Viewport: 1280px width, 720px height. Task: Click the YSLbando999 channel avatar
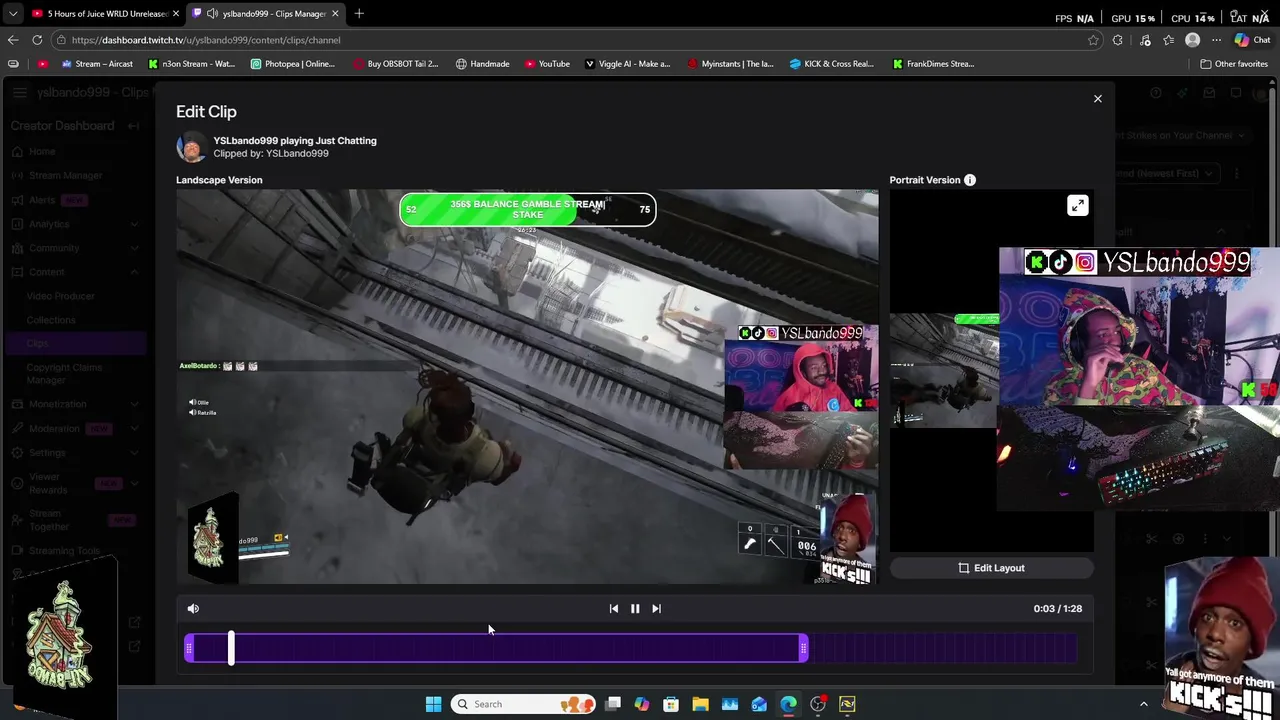[191, 147]
